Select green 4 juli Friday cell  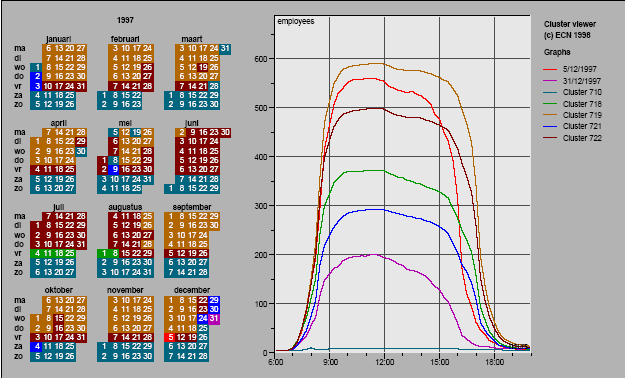click(x=36, y=253)
